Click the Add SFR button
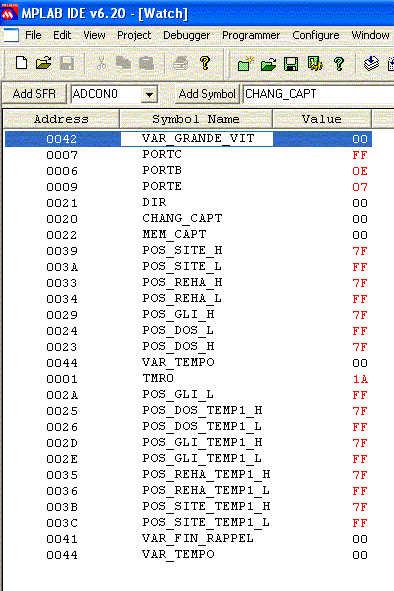394x591 pixels. [x=34, y=94]
